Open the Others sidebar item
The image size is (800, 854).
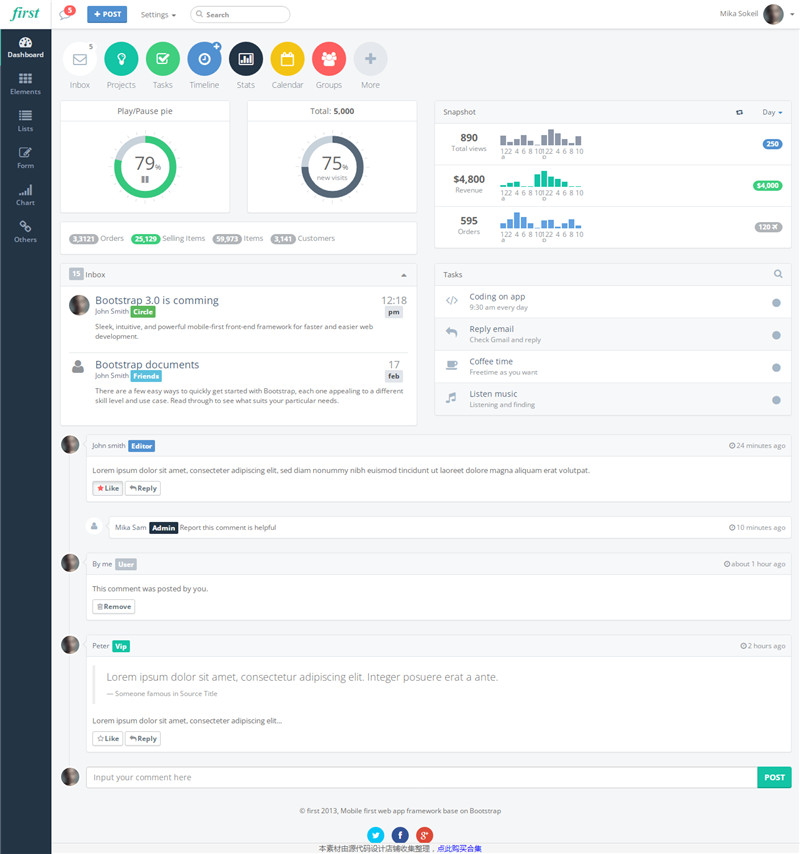[26, 232]
